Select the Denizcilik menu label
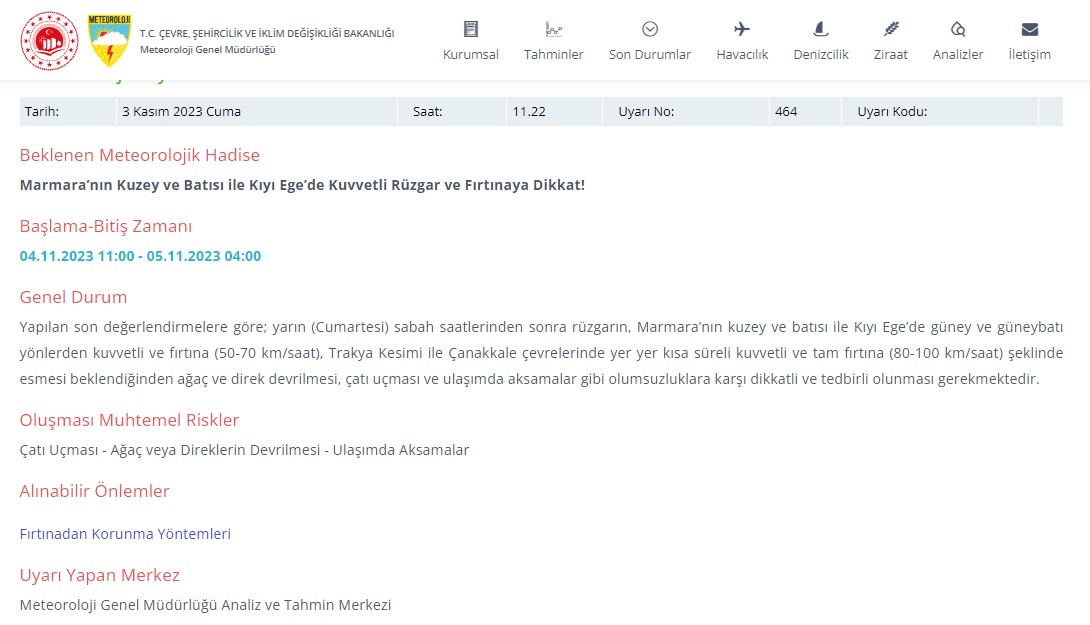The image size is (1090, 625). 821,54
